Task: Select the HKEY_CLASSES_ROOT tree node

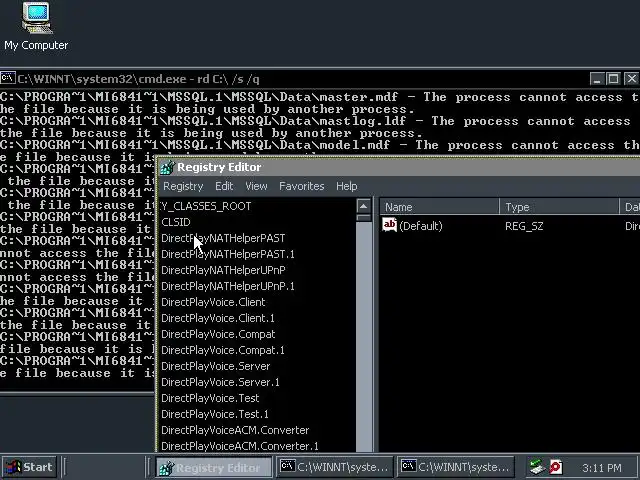Action: click(x=206, y=206)
